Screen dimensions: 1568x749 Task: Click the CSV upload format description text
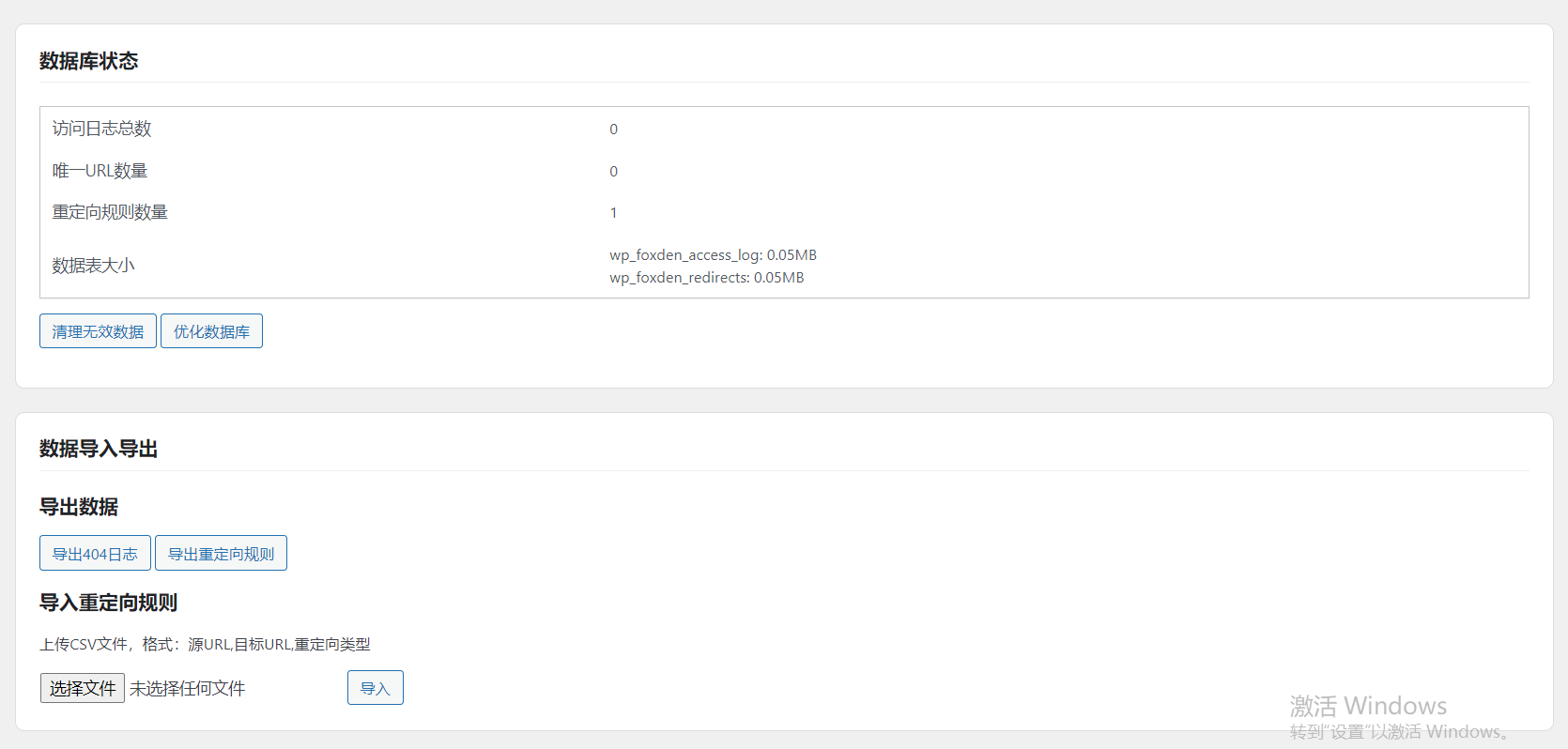click(x=205, y=644)
